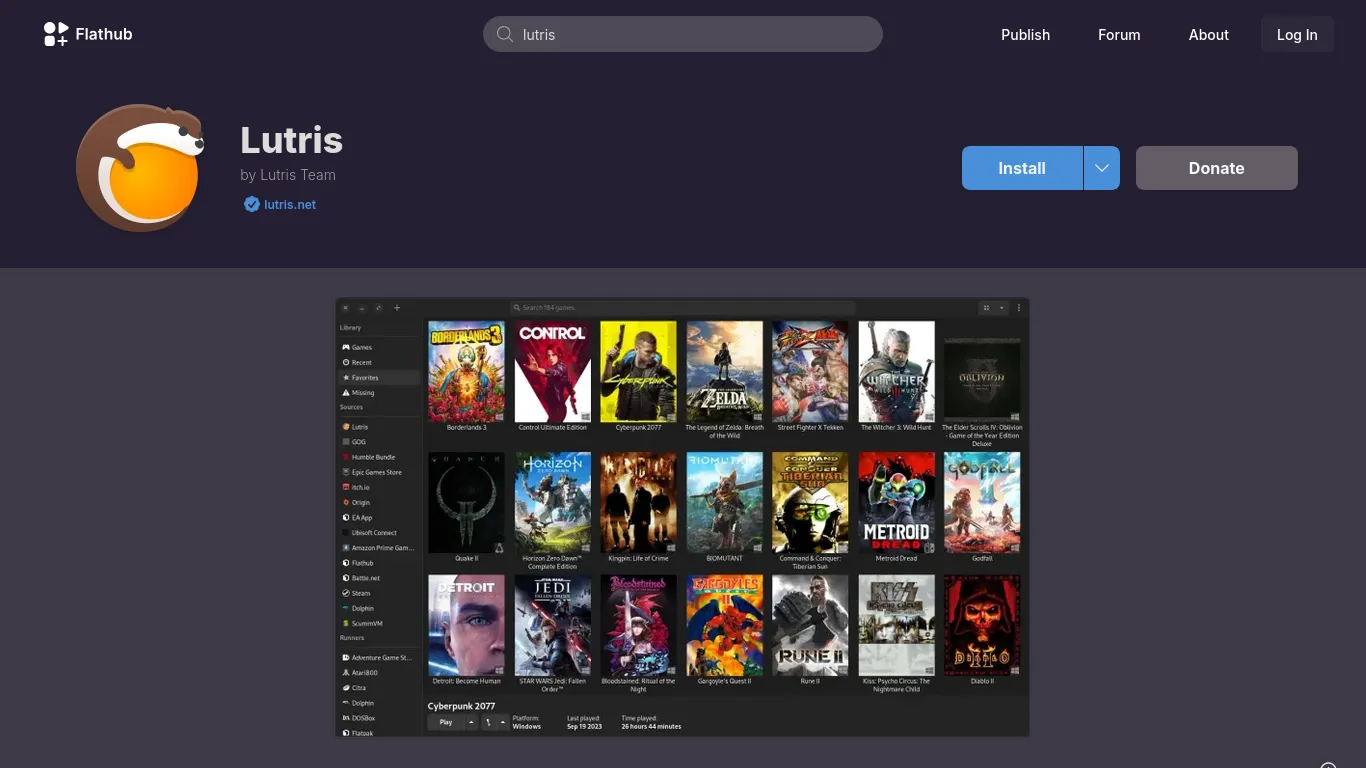Click the "by Lutris Team" text
The image size is (1366, 768).
point(288,174)
